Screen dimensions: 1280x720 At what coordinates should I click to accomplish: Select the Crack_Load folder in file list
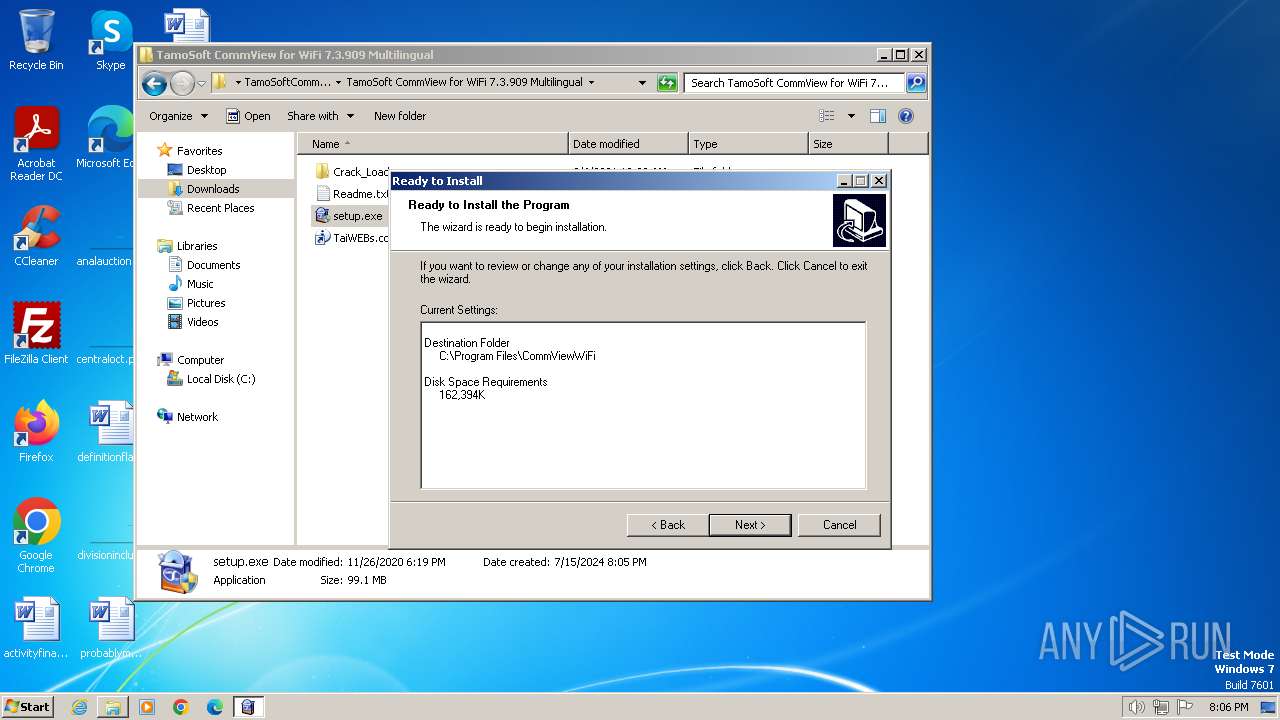click(352, 172)
